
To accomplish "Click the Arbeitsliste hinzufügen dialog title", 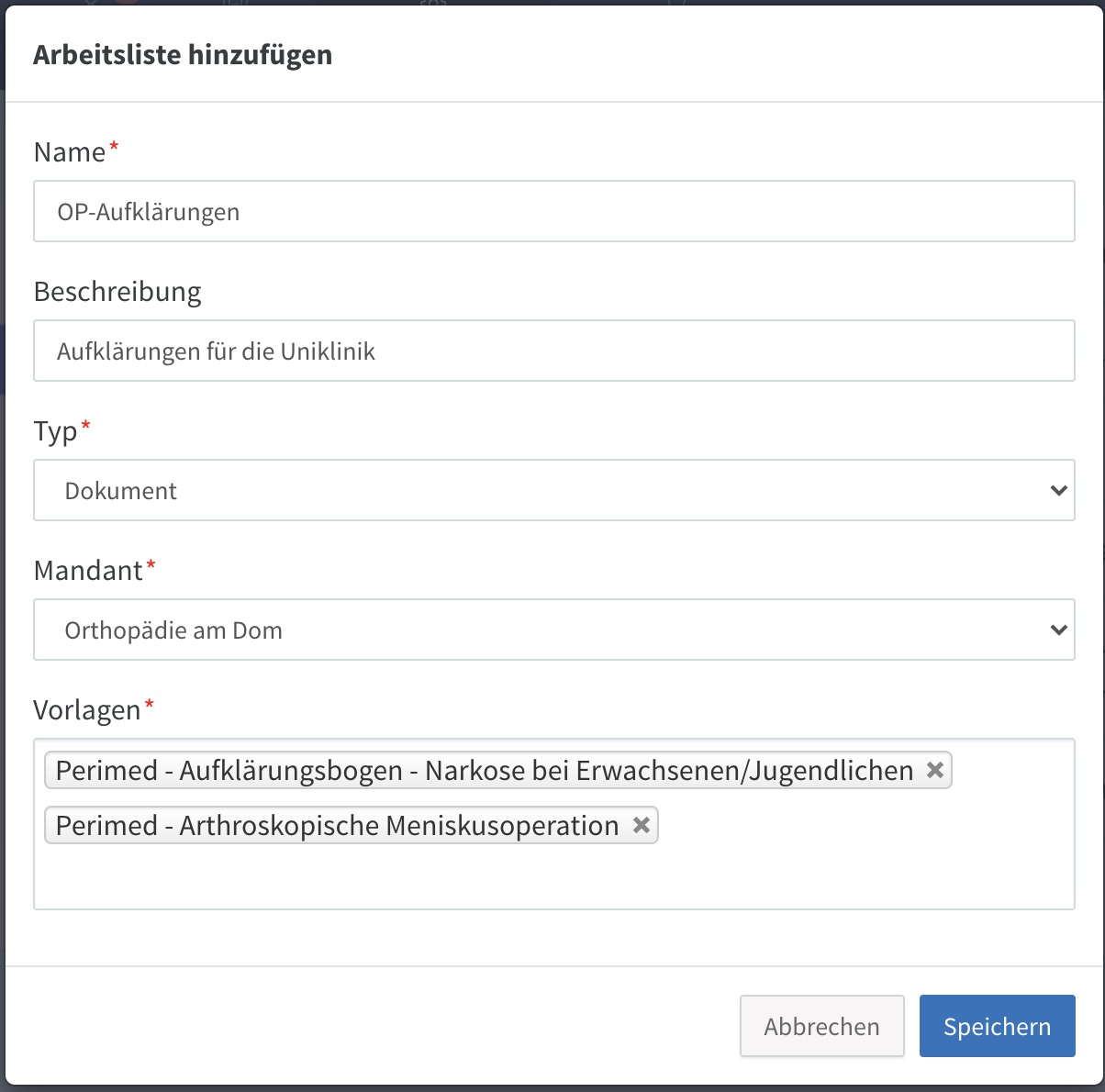I will (x=183, y=55).
